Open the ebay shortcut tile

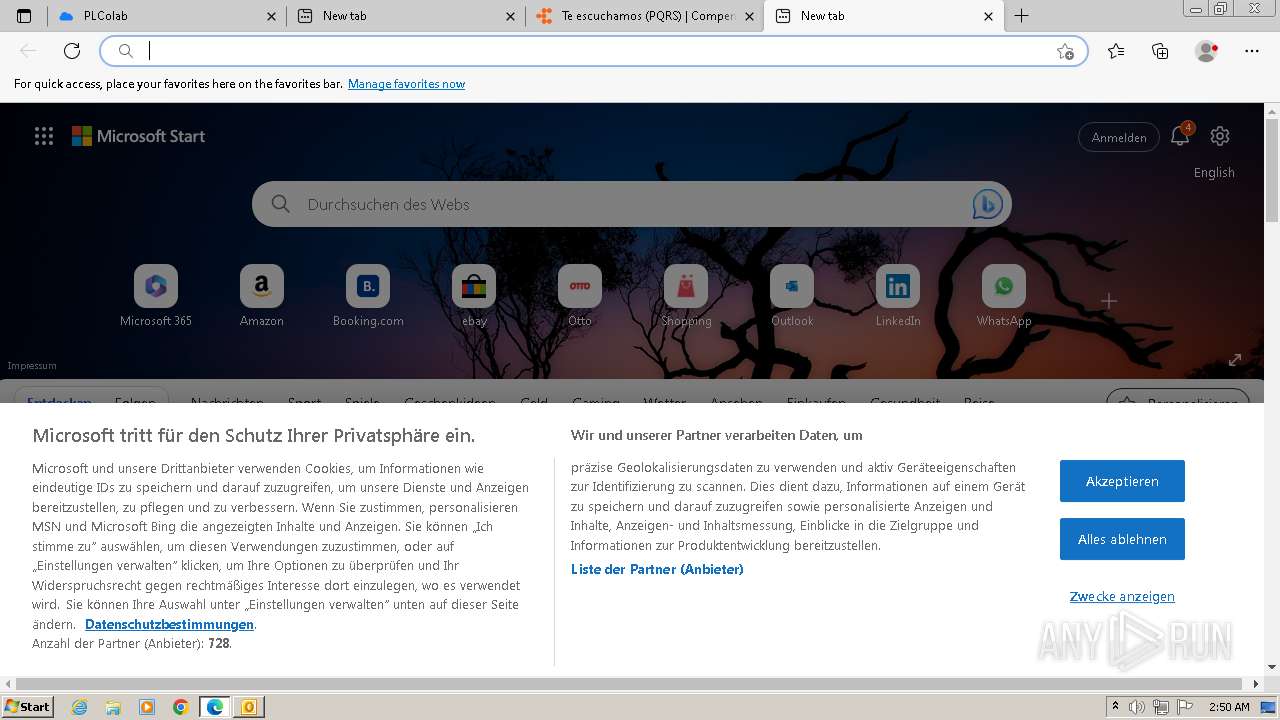pos(474,296)
